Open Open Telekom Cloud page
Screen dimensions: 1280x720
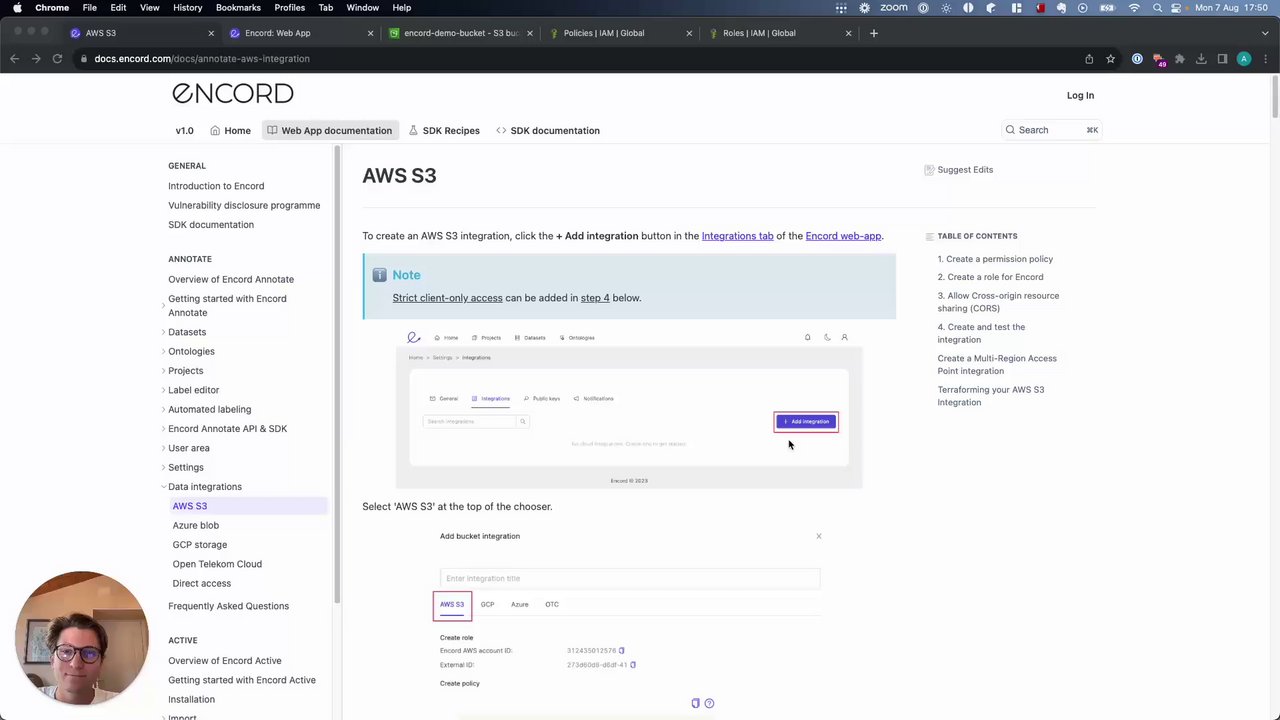[x=217, y=564]
